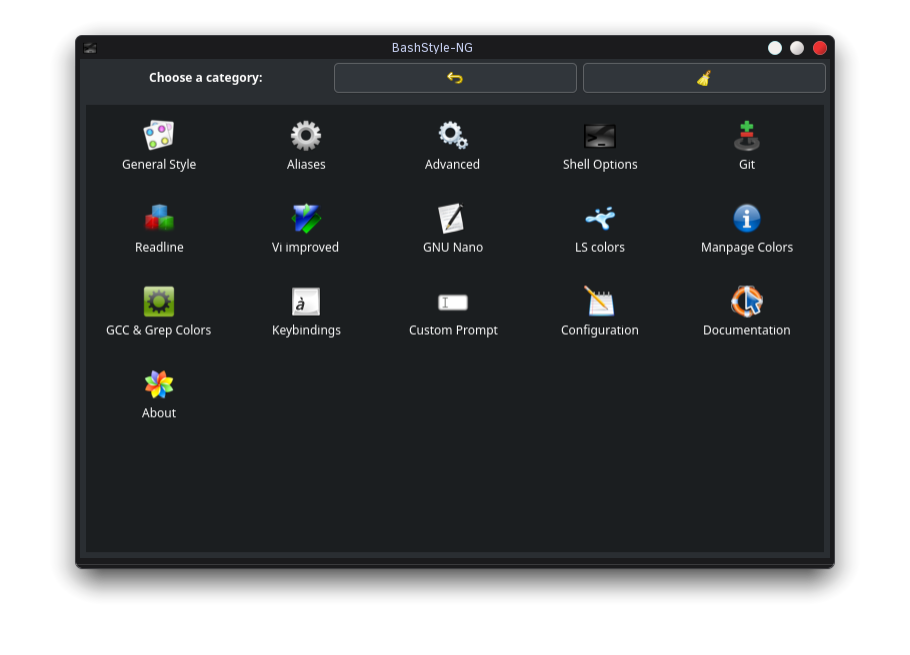Open the General Style category
This screenshot has height=655, width=910.
point(158,145)
